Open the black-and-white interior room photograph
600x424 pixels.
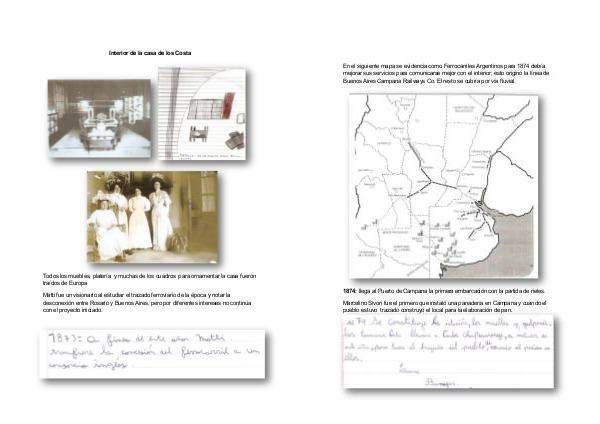click(x=99, y=118)
